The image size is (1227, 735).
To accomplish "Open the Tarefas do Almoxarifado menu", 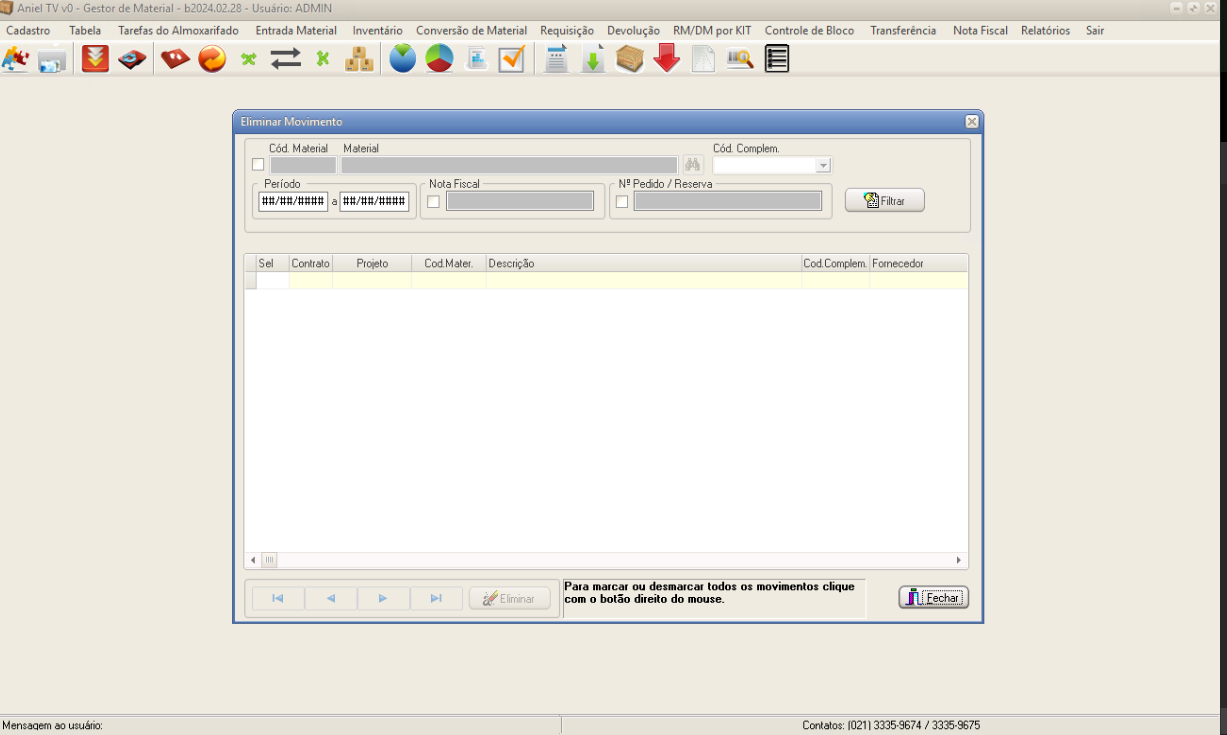I will [x=178, y=31].
